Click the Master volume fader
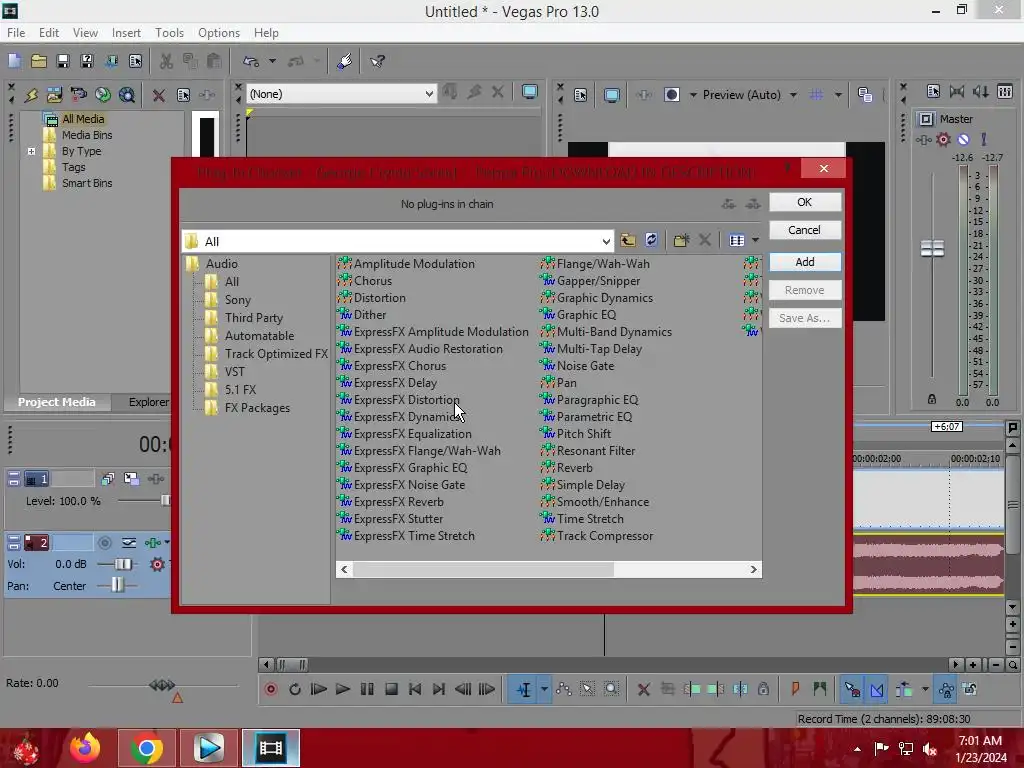 [932, 248]
